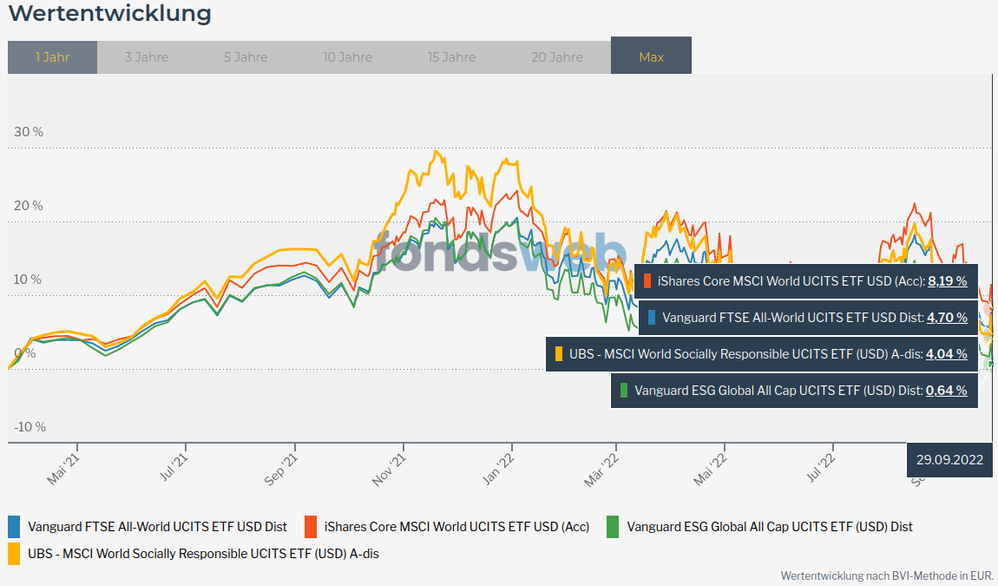Image resolution: width=998 pixels, height=586 pixels.
Task: Toggle Vanguard FTSE All-World series in legend
Action: click(157, 526)
